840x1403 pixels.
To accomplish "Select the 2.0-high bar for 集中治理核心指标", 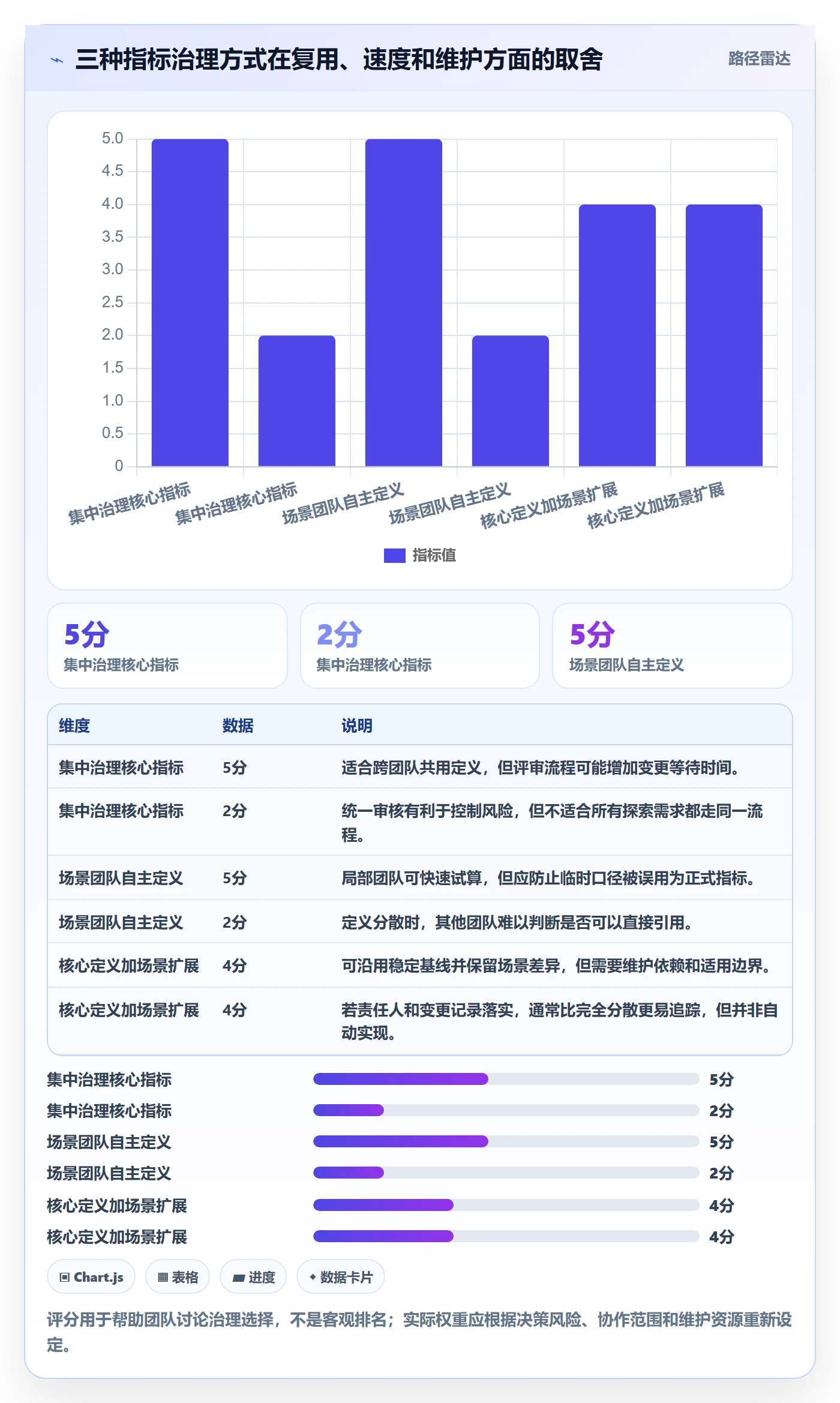I will (x=297, y=401).
